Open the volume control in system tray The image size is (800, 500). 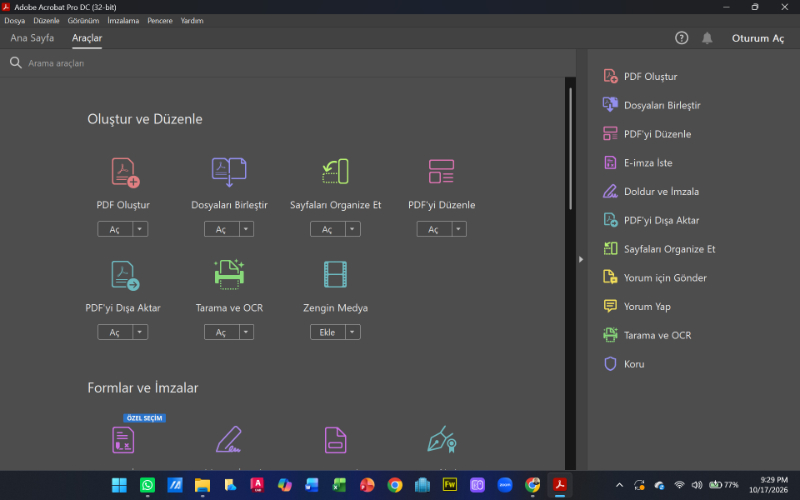pos(696,485)
